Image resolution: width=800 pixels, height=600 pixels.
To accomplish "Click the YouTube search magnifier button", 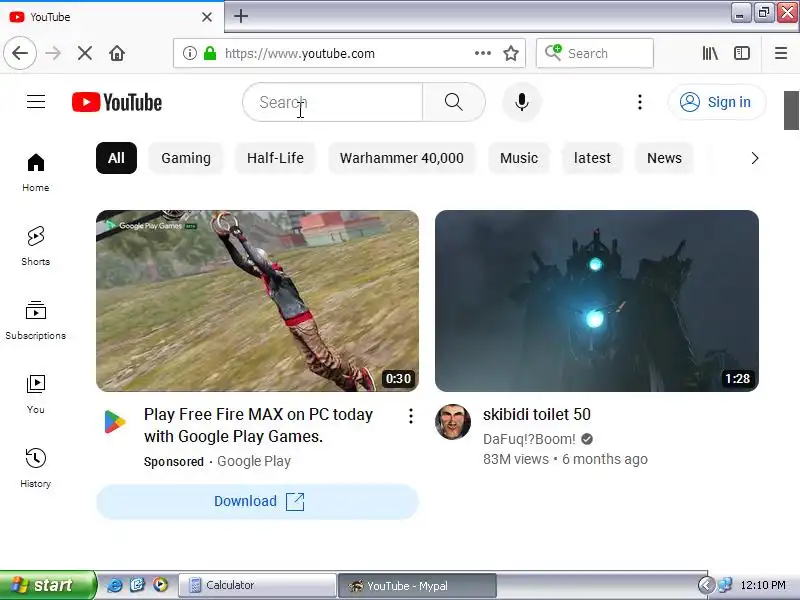I will [454, 102].
